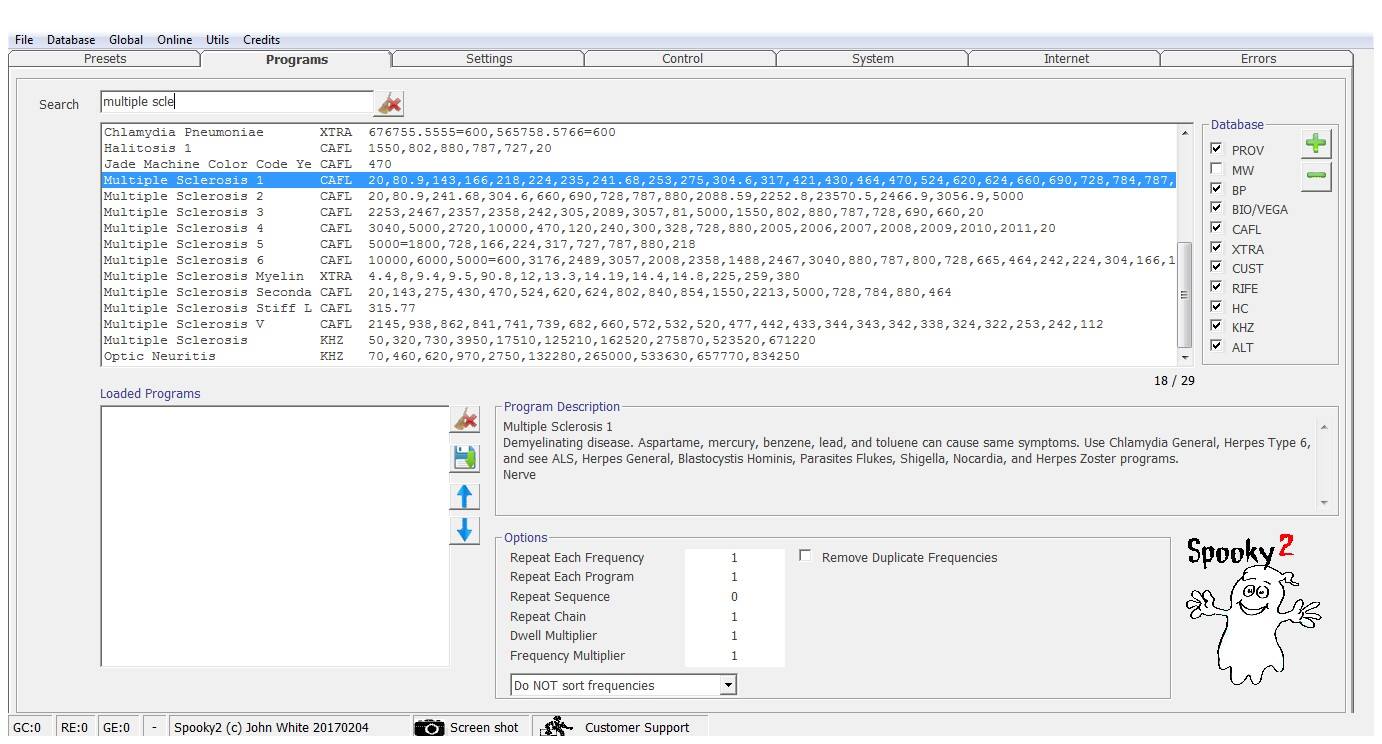Click the Spooky2 ghost logo

pos(1254,609)
